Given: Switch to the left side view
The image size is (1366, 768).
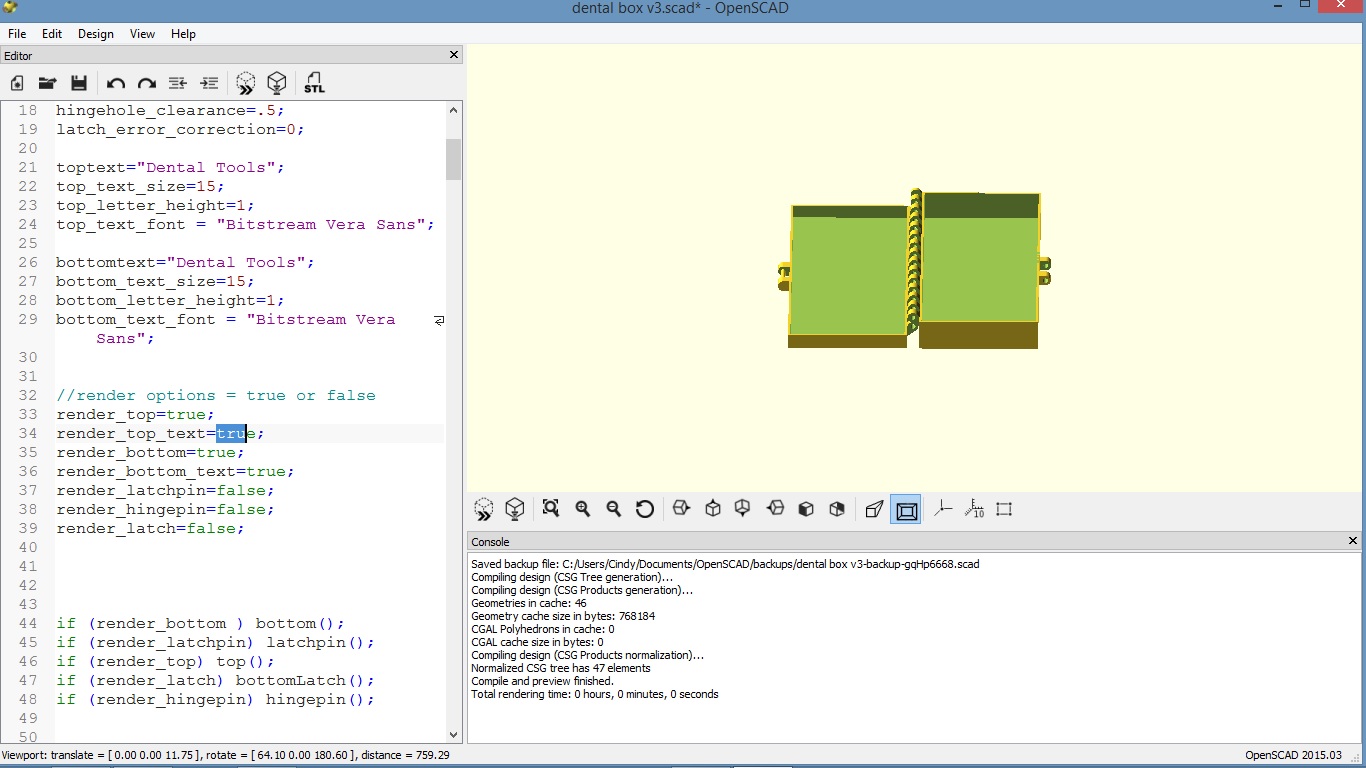Looking at the screenshot, I should click(x=775, y=509).
